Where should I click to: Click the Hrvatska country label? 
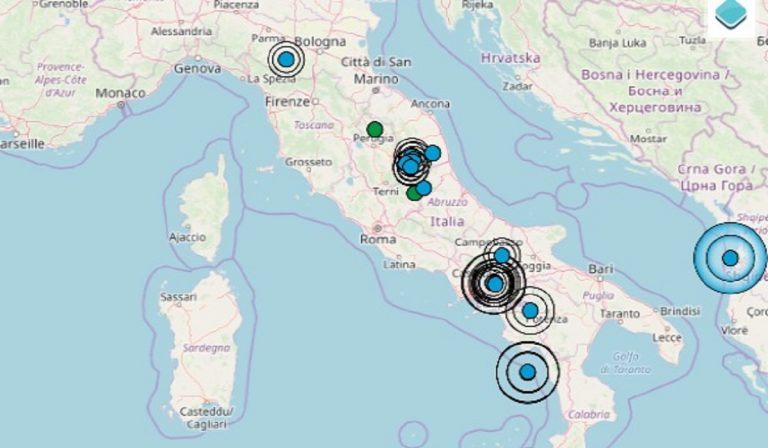click(511, 58)
